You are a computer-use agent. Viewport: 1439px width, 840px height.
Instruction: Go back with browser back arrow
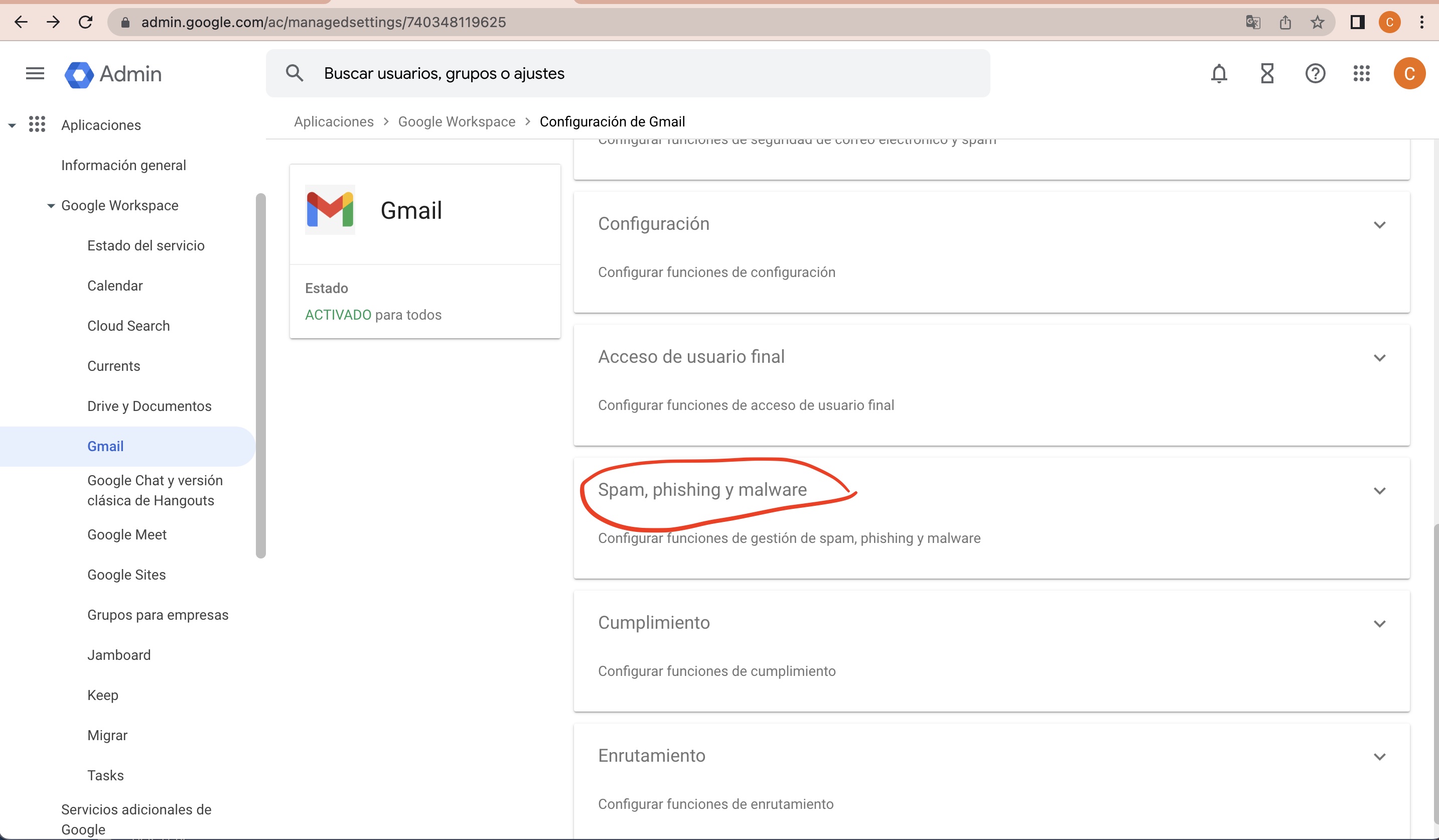click(x=21, y=22)
